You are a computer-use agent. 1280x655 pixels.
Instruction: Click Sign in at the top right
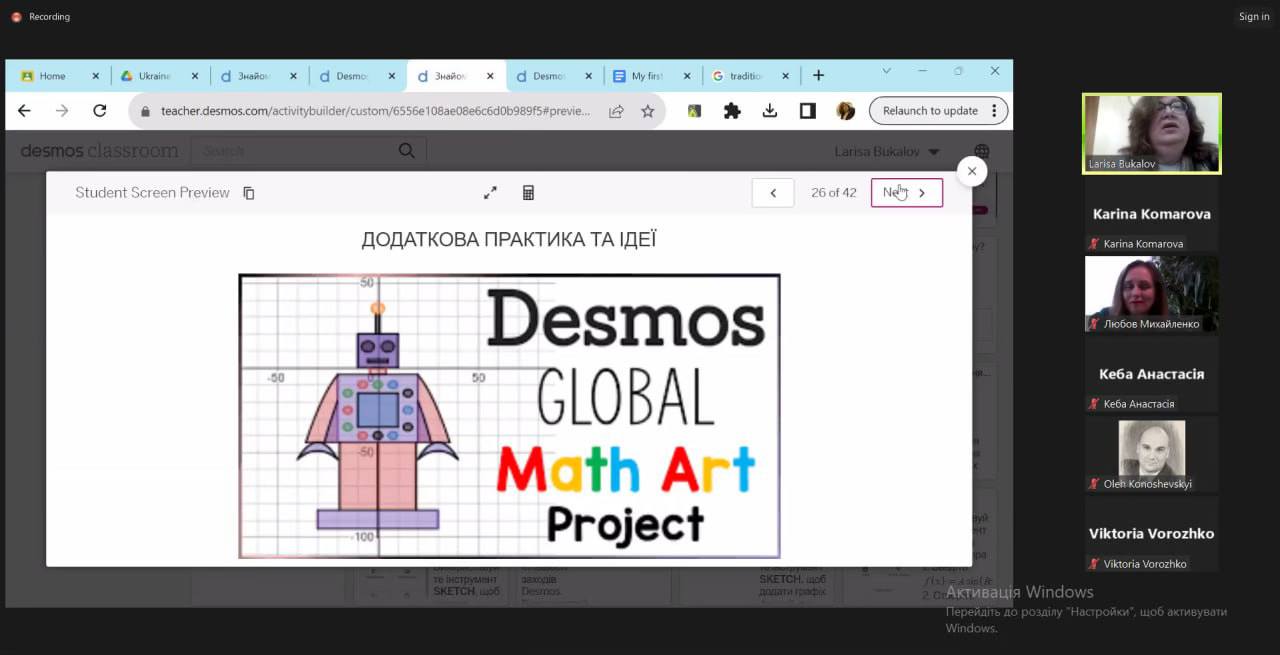[1254, 17]
